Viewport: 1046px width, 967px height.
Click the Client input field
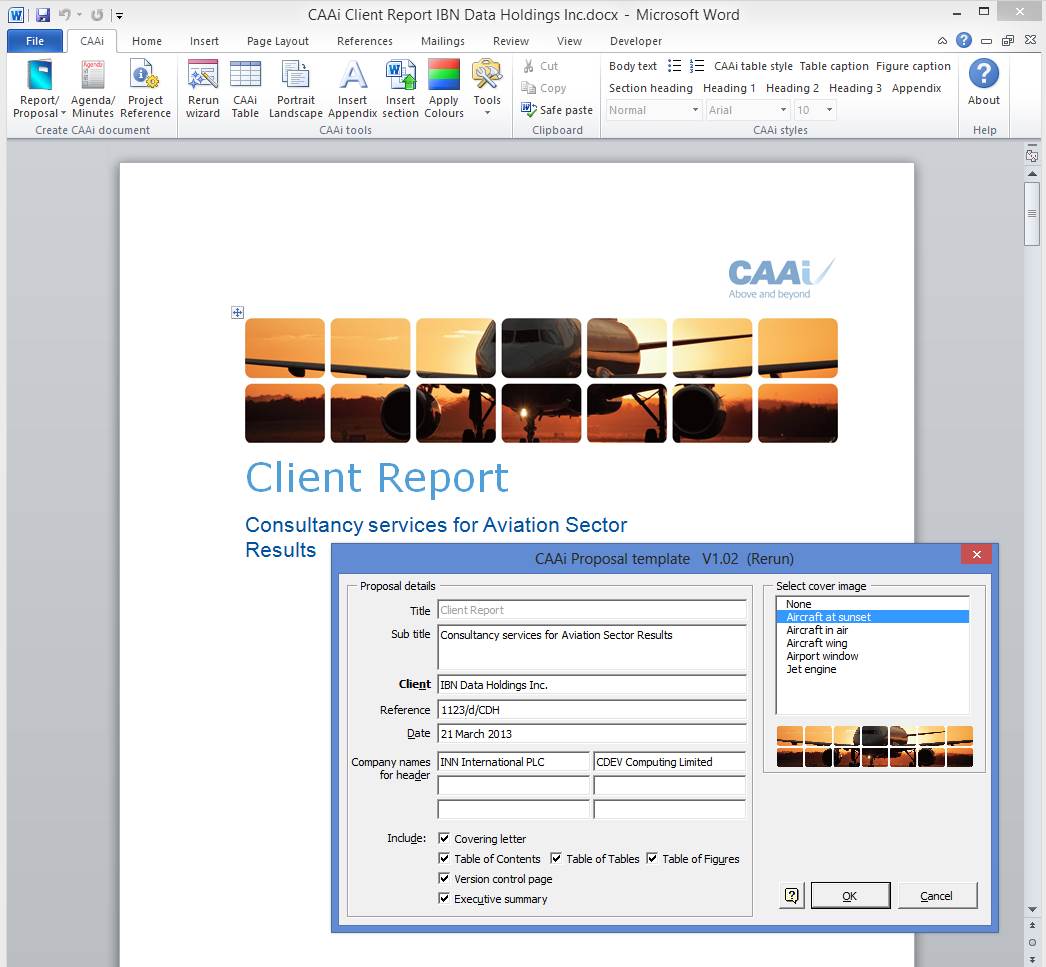coord(592,685)
